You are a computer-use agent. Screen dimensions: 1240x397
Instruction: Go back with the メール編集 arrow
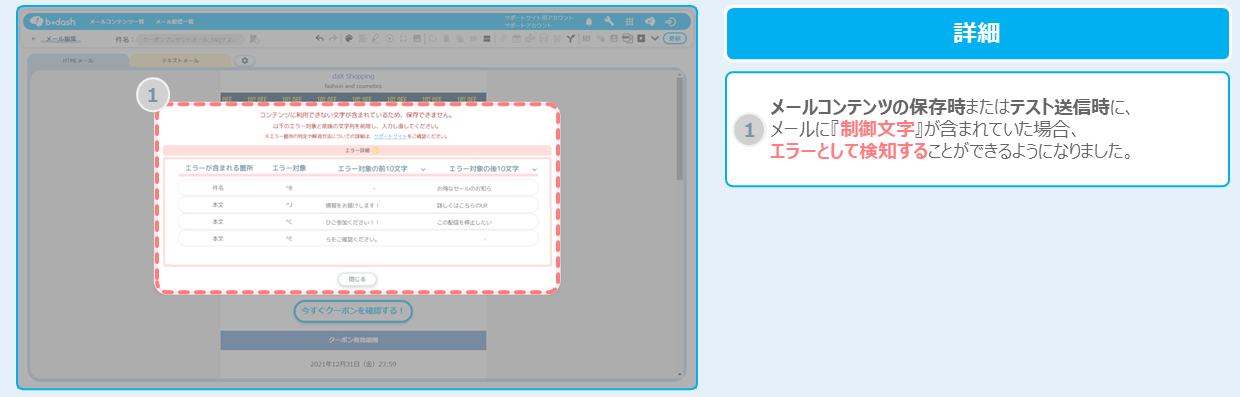pyautogui.click(x=34, y=39)
